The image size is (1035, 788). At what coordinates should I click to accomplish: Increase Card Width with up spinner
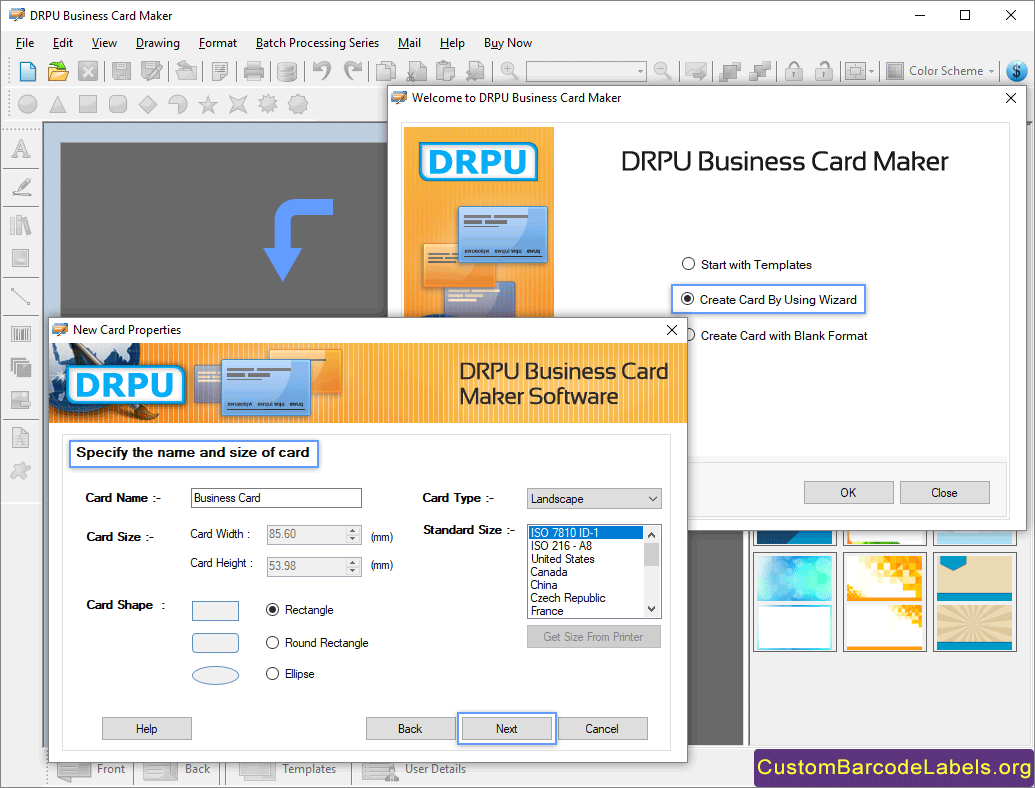(353, 530)
